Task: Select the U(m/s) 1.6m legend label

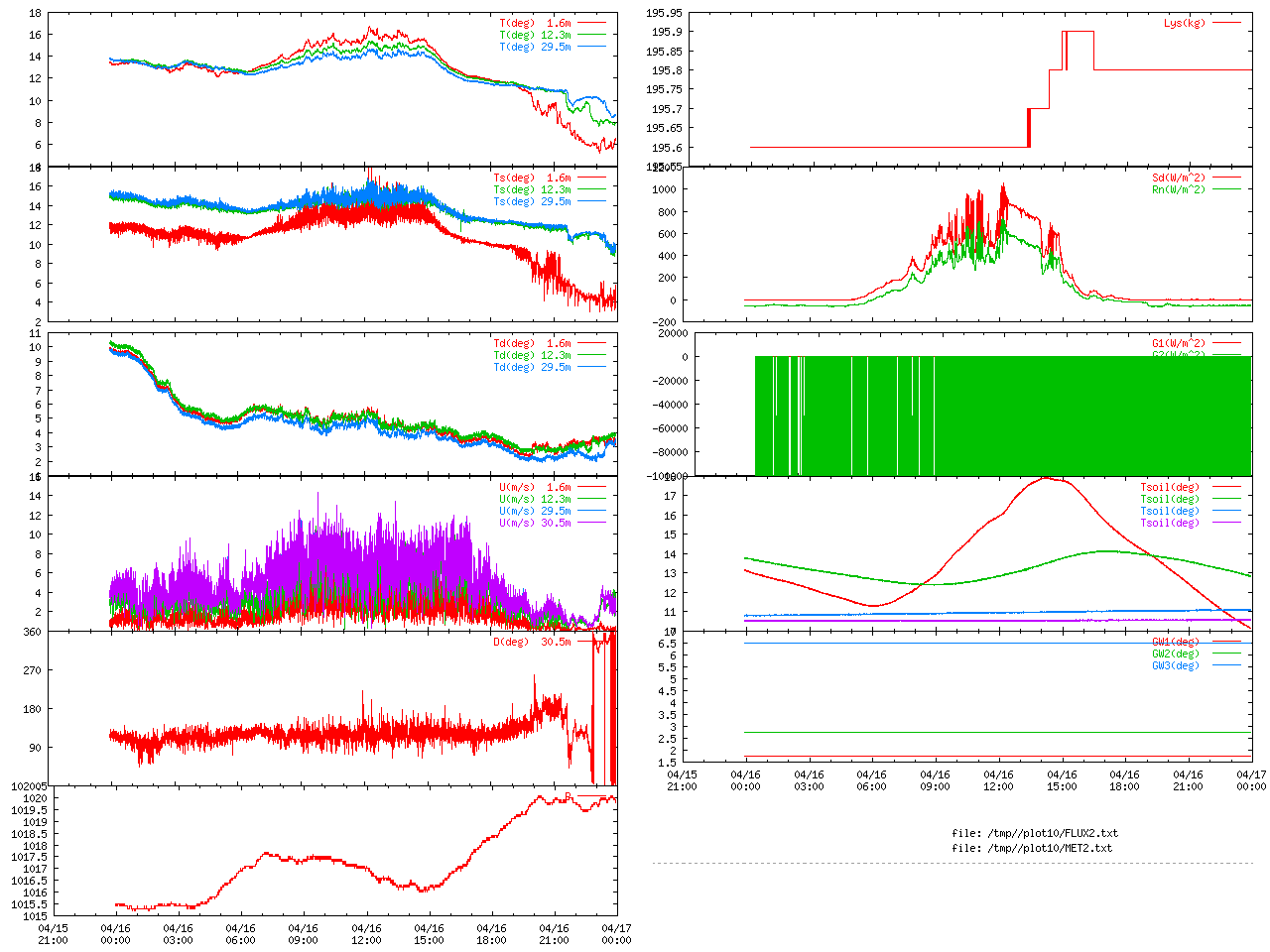Action: pyautogui.click(x=535, y=487)
